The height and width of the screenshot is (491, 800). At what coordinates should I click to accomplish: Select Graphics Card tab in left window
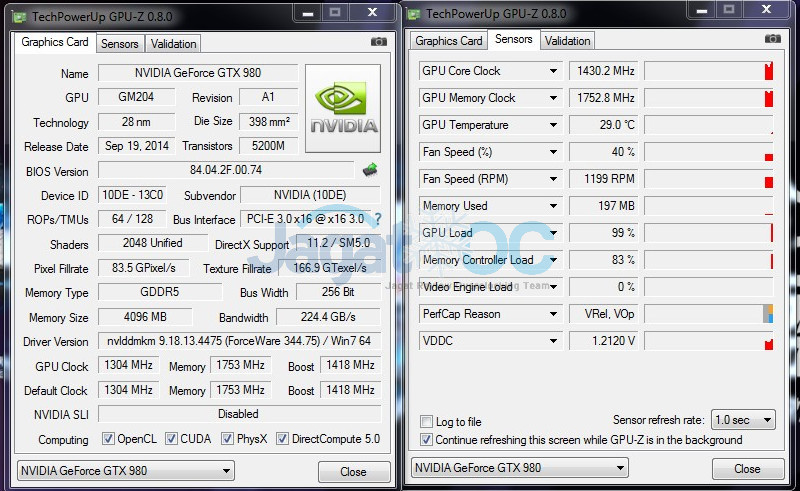click(x=55, y=42)
